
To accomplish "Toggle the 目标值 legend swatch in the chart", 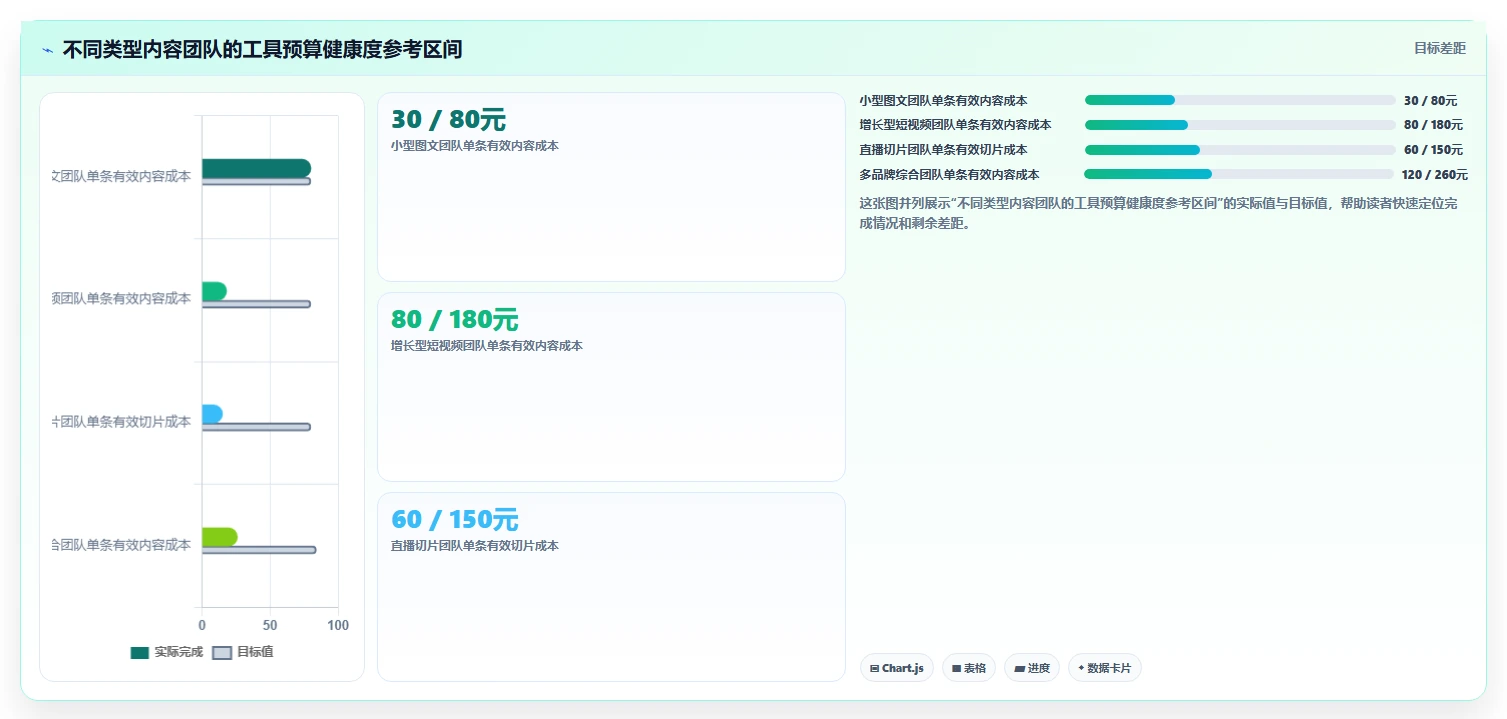I will tap(222, 652).
